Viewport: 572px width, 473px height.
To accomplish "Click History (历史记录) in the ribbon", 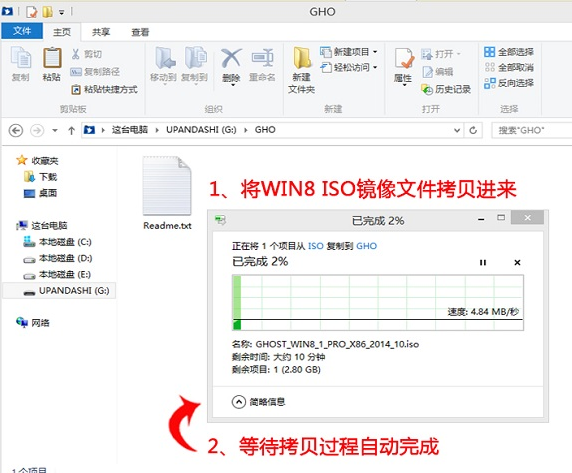I will point(446,89).
